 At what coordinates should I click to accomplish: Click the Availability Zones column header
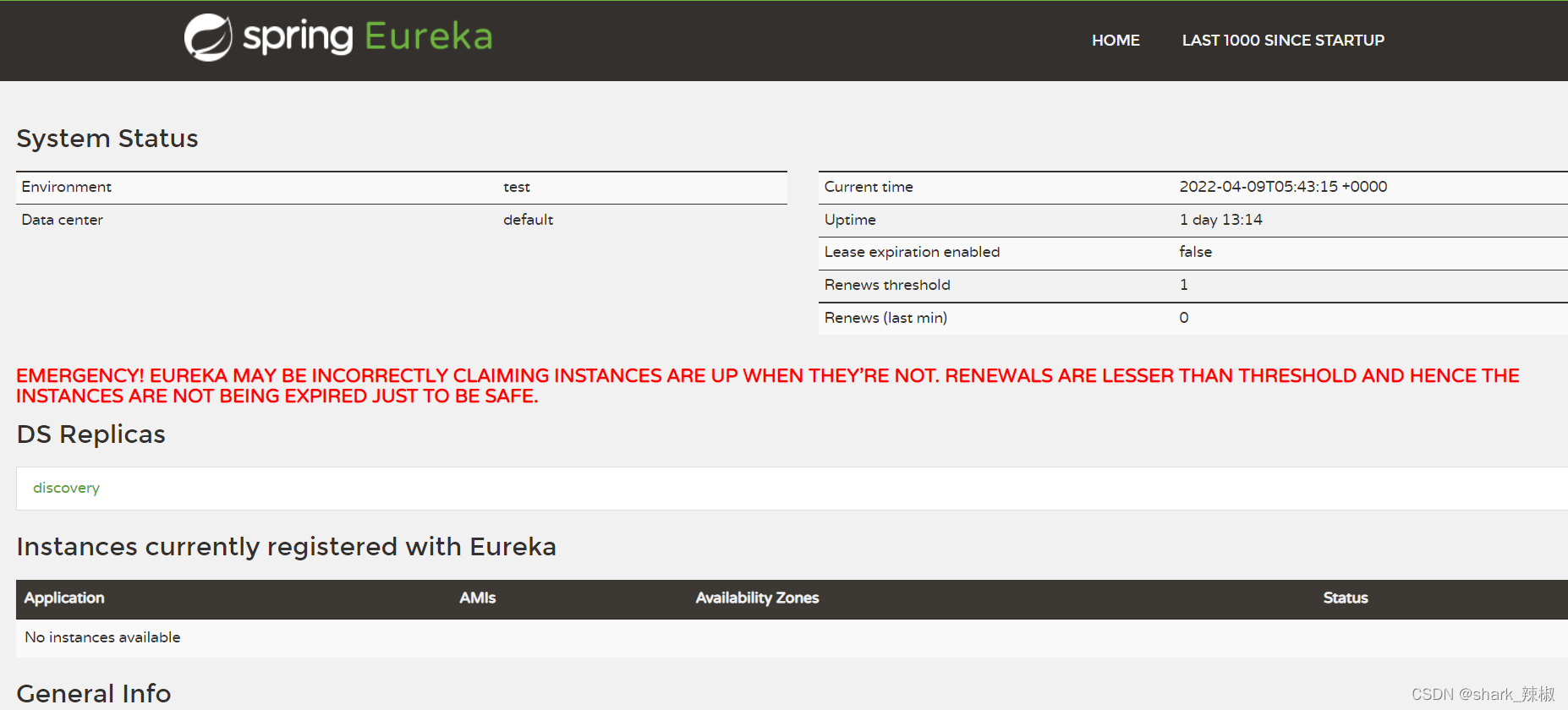(757, 598)
